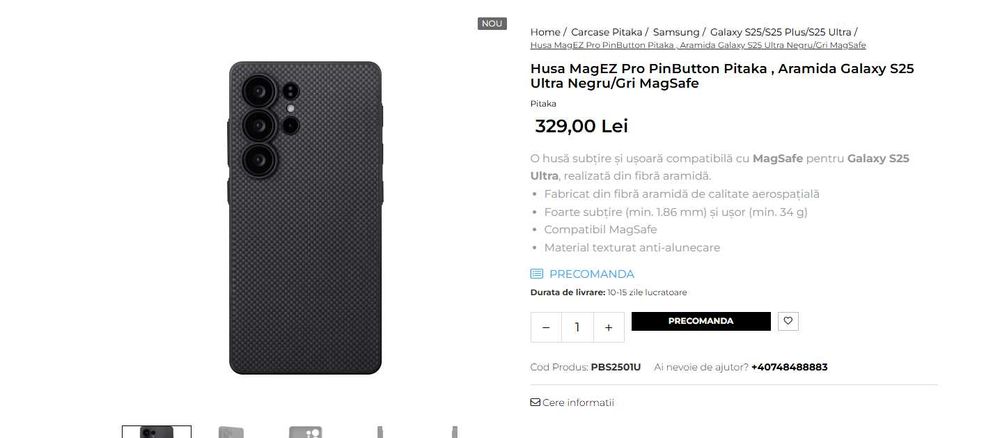This screenshot has width=1000, height=438.
Task: Increase quantity with plus button
Action: (x=608, y=327)
